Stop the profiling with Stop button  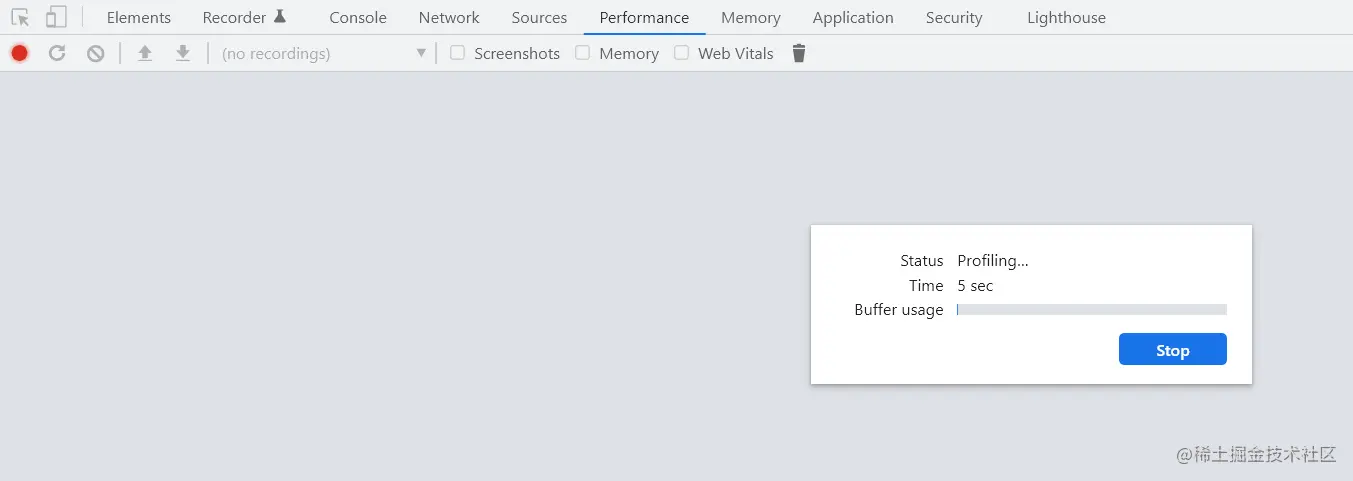[1172, 350]
